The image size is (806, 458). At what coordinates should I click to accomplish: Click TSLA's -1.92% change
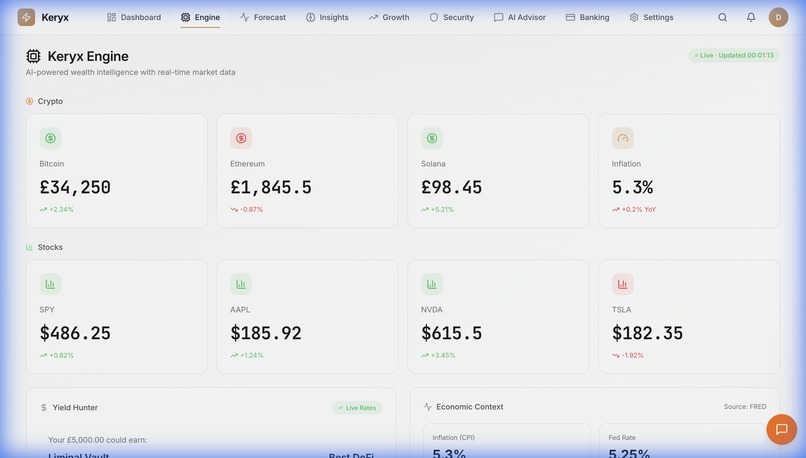coord(628,355)
